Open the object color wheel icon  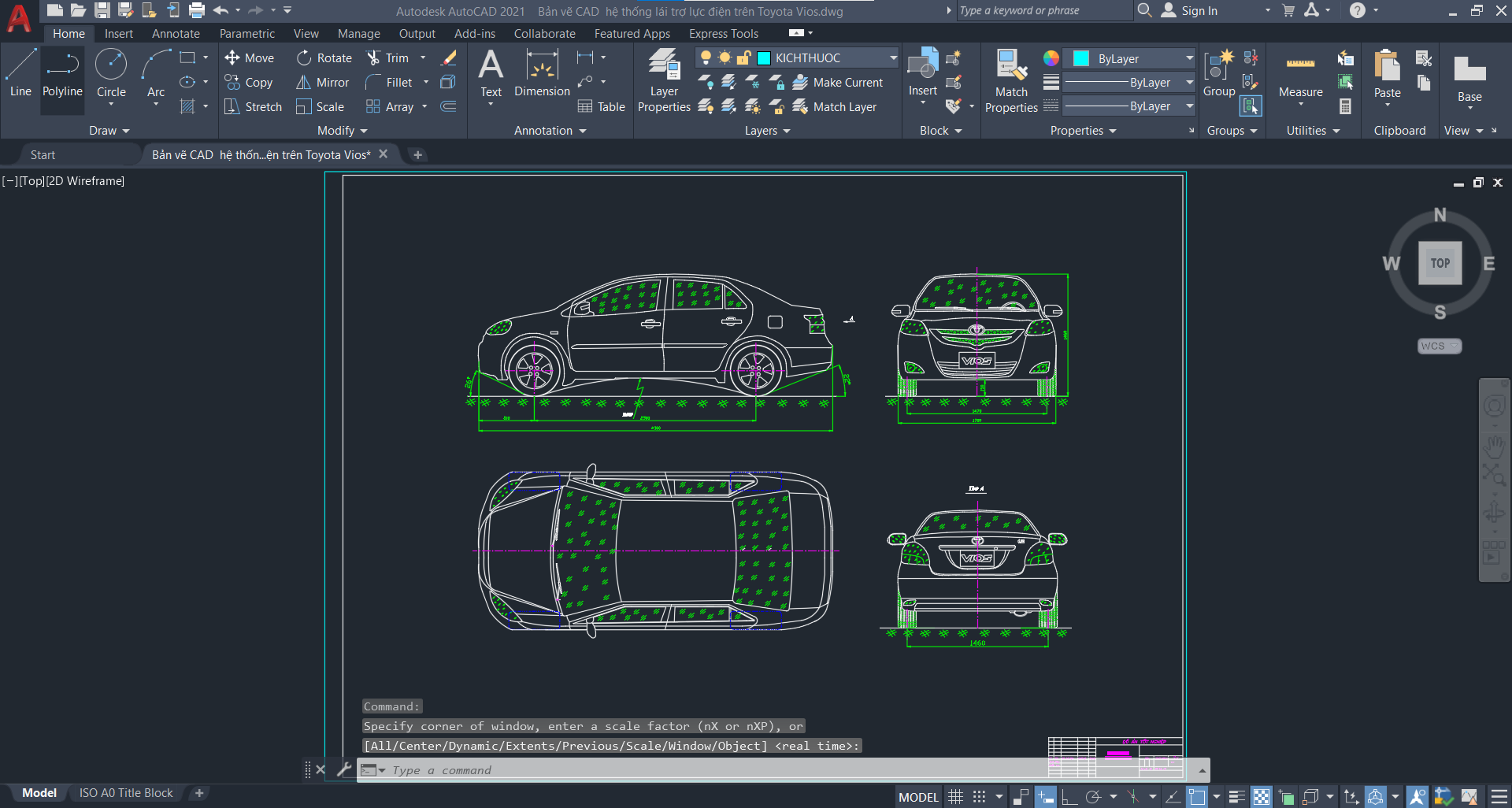point(1051,58)
